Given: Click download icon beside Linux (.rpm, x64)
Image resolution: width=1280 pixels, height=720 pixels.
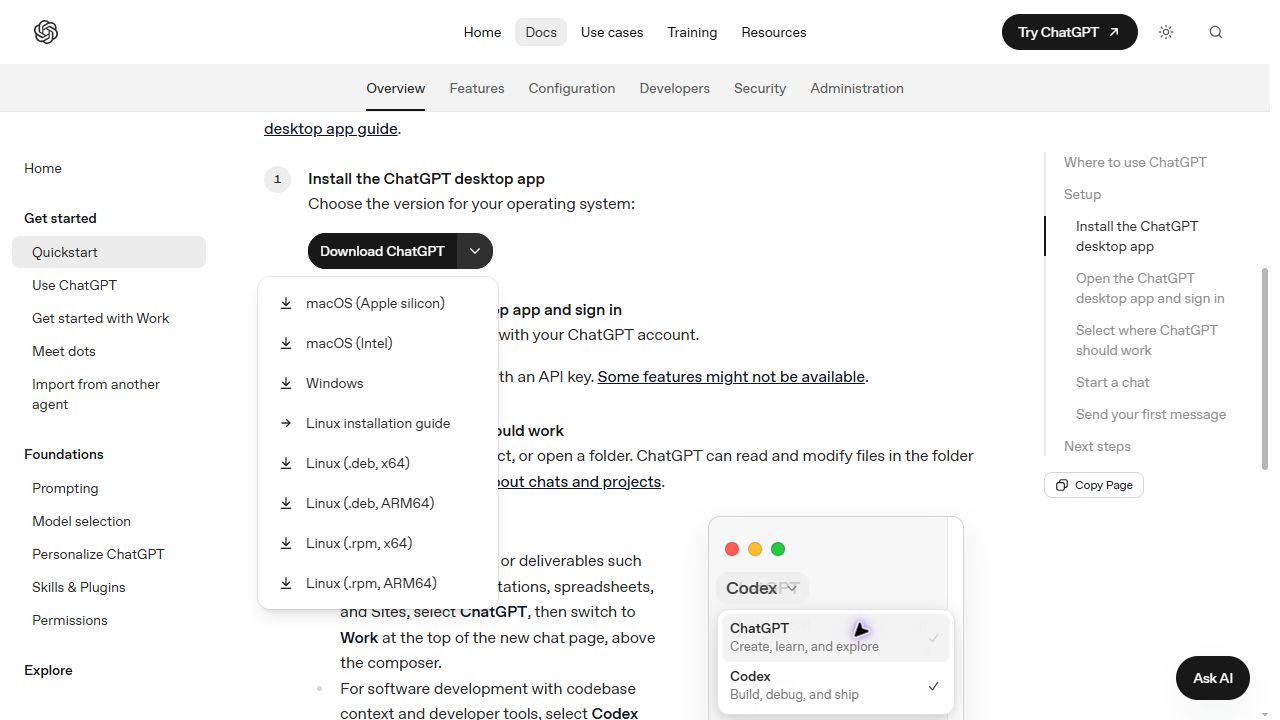Looking at the screenshot, I should (286, 543).
